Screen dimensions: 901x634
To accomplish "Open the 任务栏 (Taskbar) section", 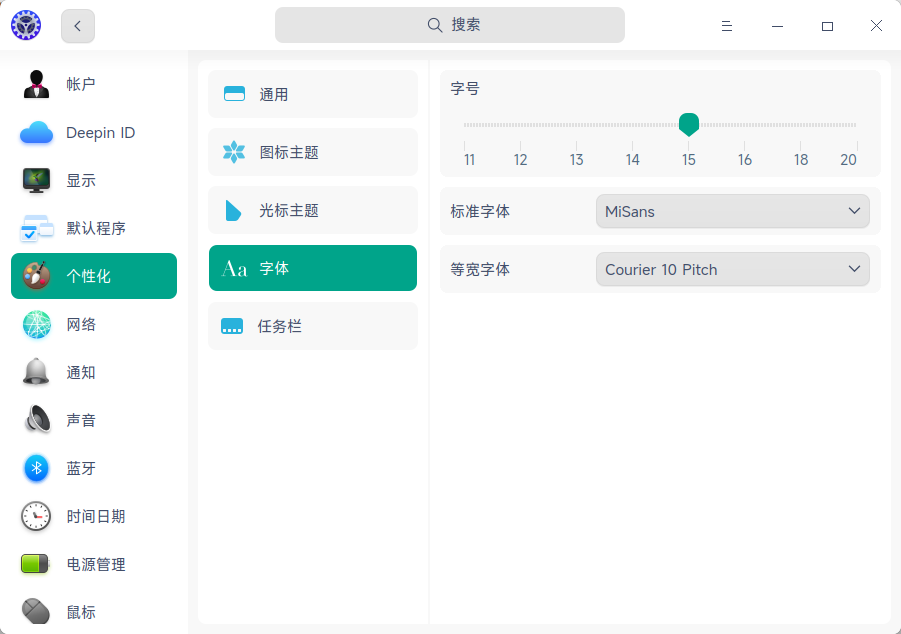I will pyautogui.click(x=312, y=326).
